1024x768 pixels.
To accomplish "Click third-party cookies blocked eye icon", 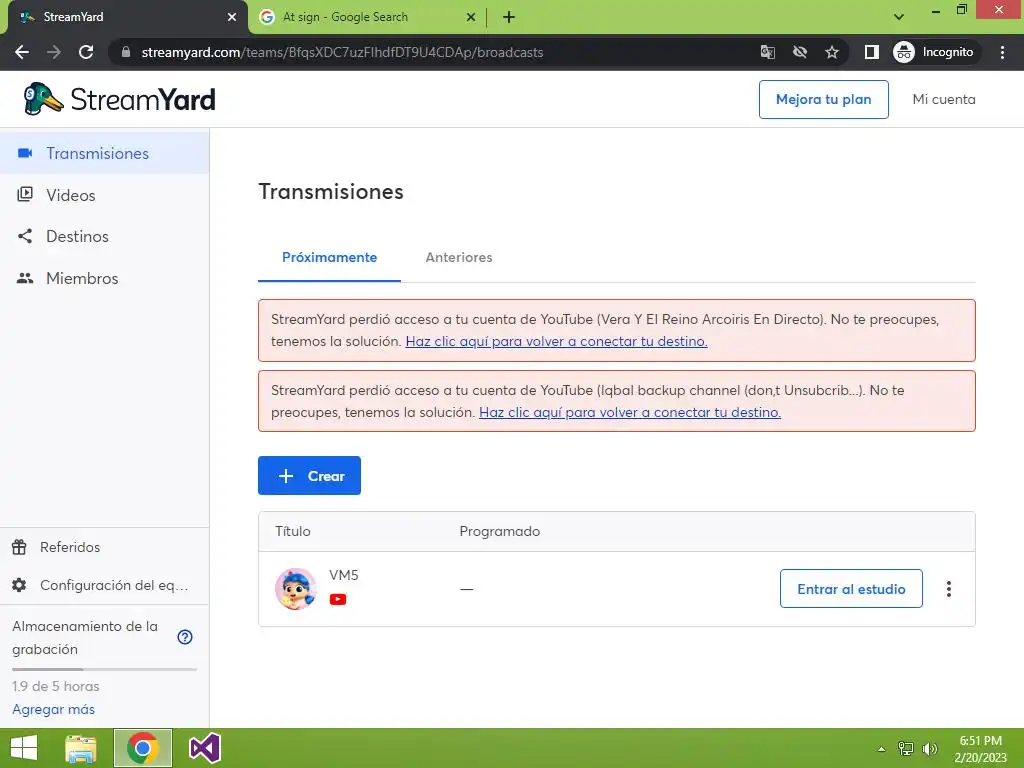I will (800, 52).
